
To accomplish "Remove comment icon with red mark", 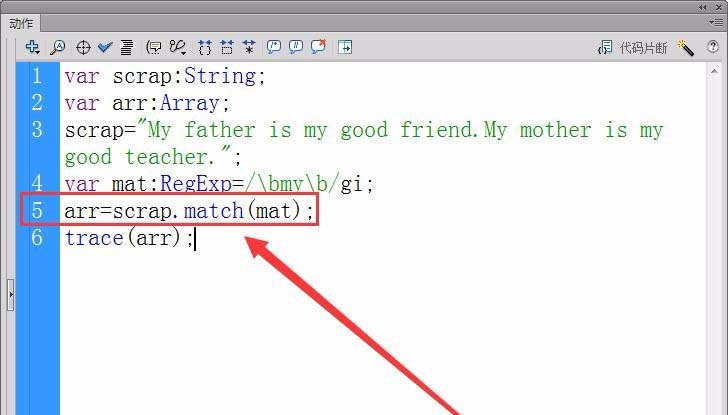I will [x=318, y=46].
